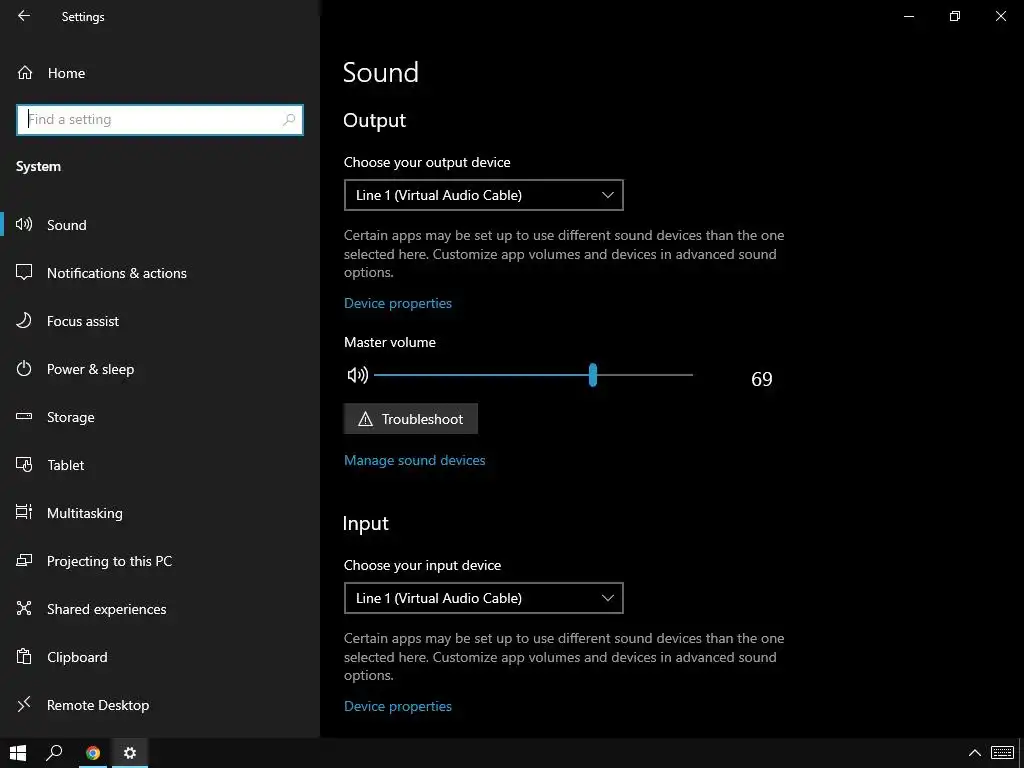Open the output device dropdown

click(483, 195)
